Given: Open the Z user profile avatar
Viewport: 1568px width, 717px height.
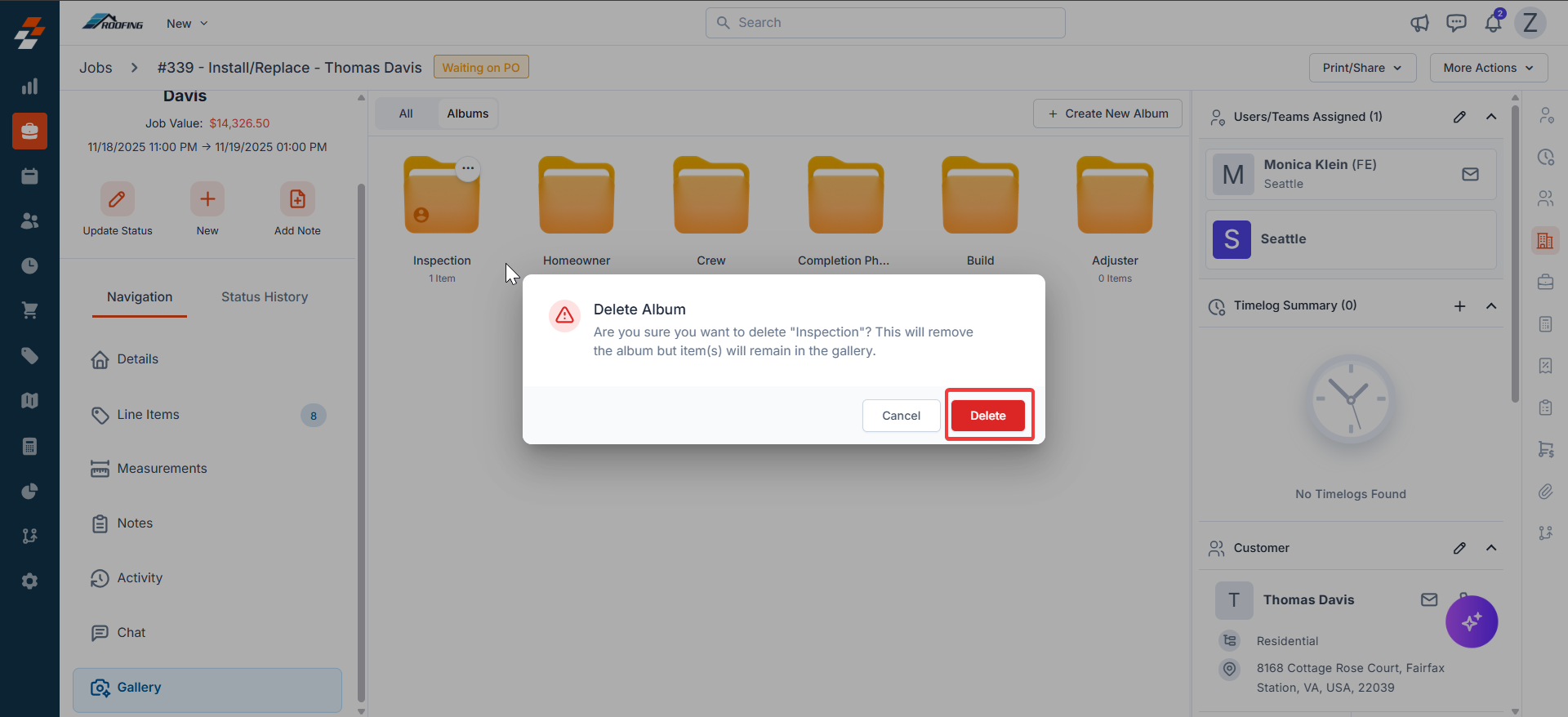Looking at the screenshot, I should point(1530,23).
